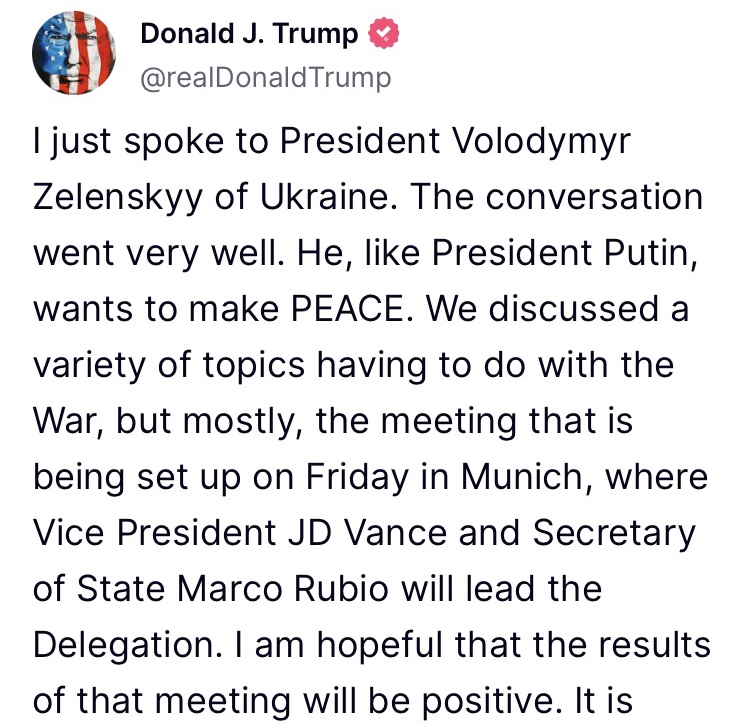Click the words Vice President in the post
Screen dimensions: 750x727
pyautogui.click(x=154, y=532)
